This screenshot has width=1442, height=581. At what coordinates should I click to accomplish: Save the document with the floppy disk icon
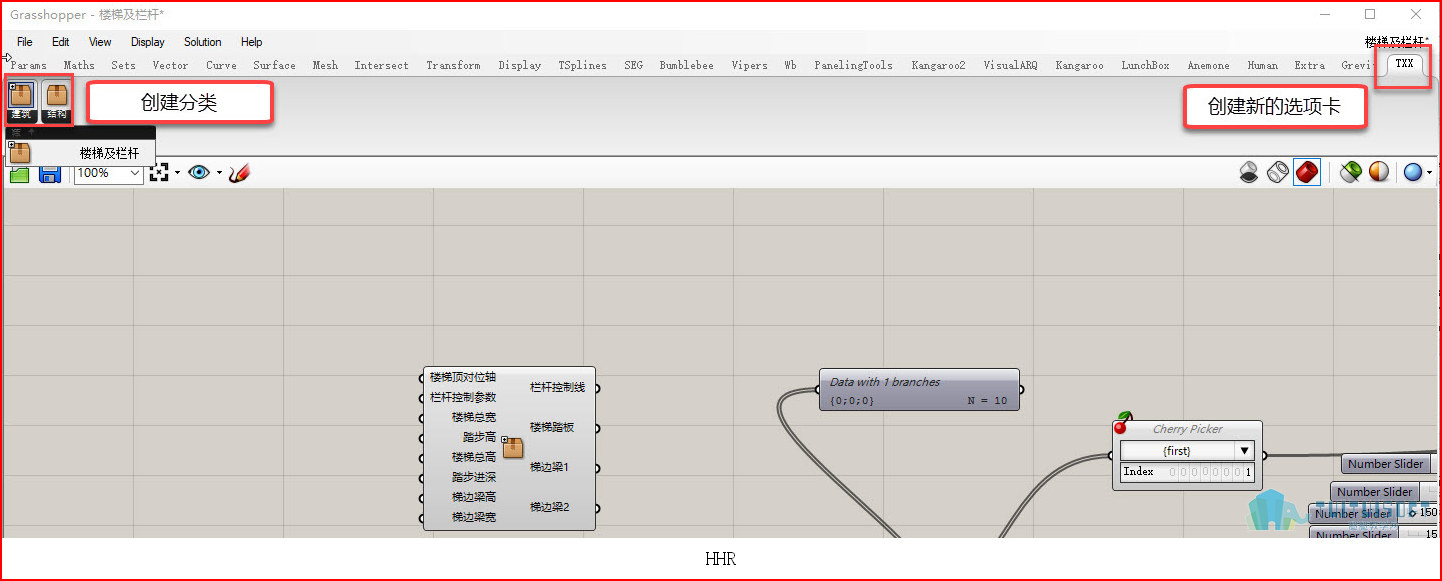click(x=50, y=173)
